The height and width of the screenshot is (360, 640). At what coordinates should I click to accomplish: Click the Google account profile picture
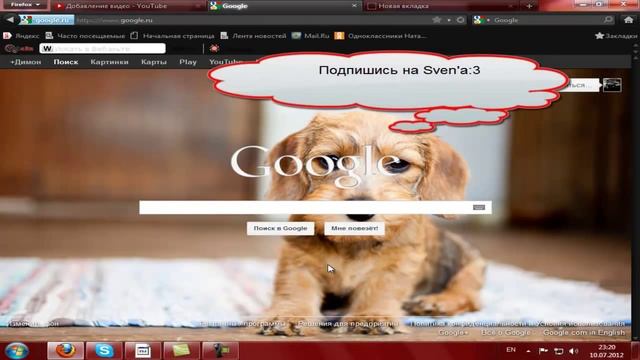(x=612, y=85)
